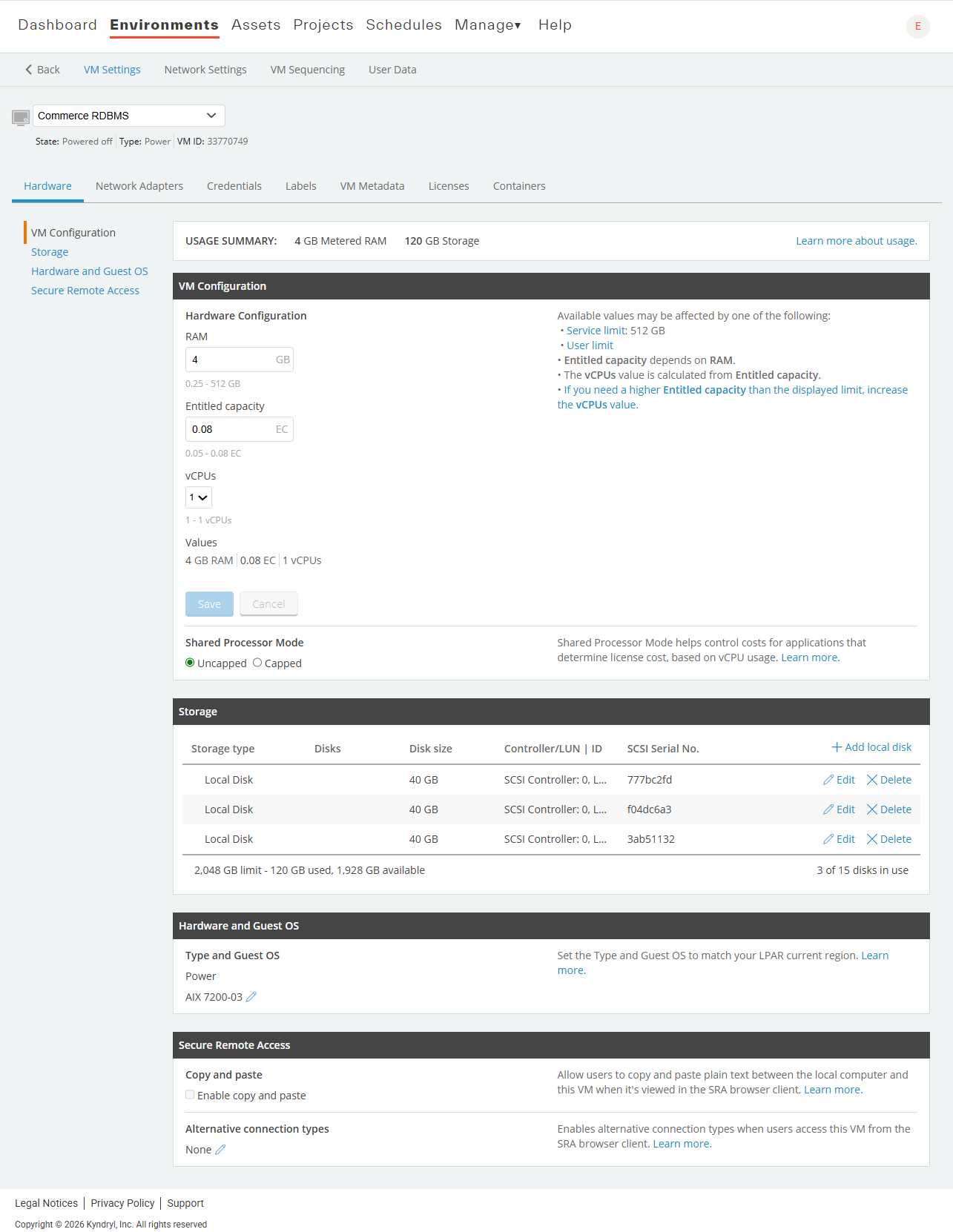Switch to the Network Adapters tab

tap(139, 186)
